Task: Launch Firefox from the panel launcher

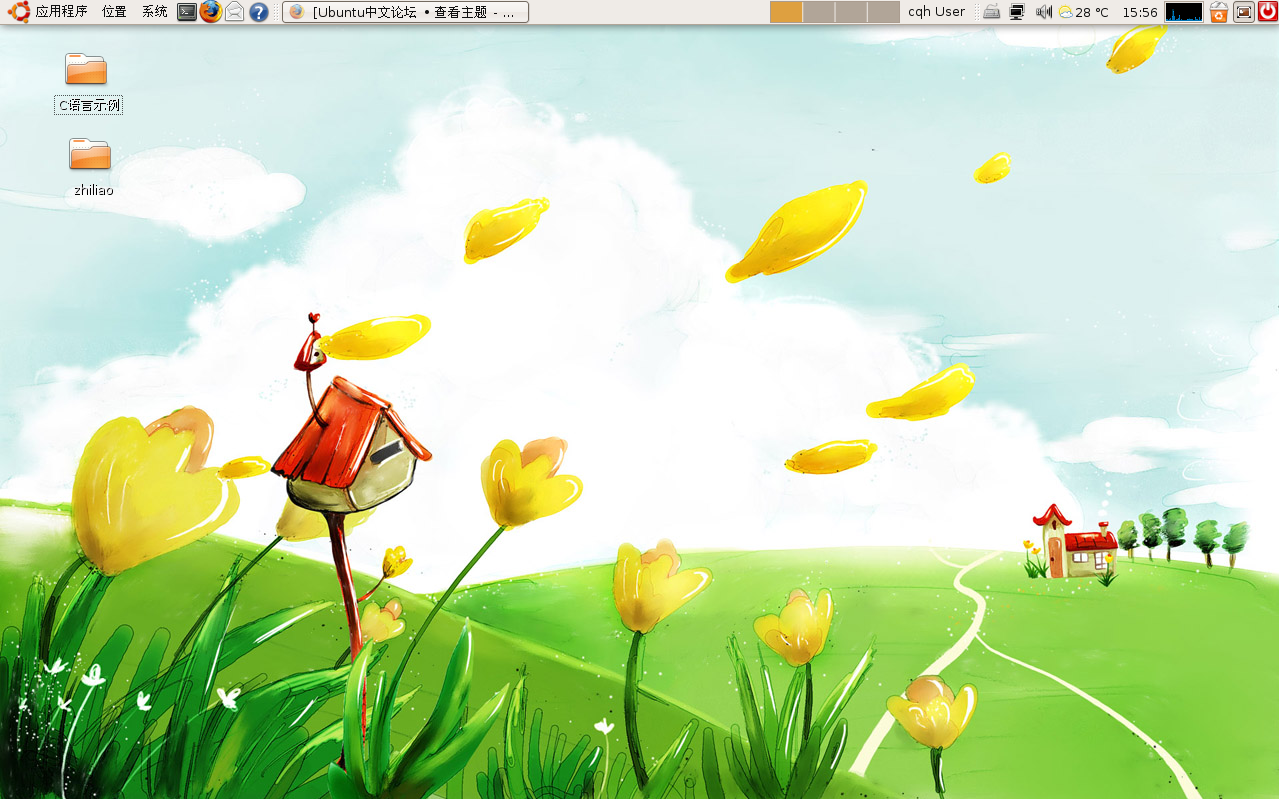Action: (x=210, y=12)
